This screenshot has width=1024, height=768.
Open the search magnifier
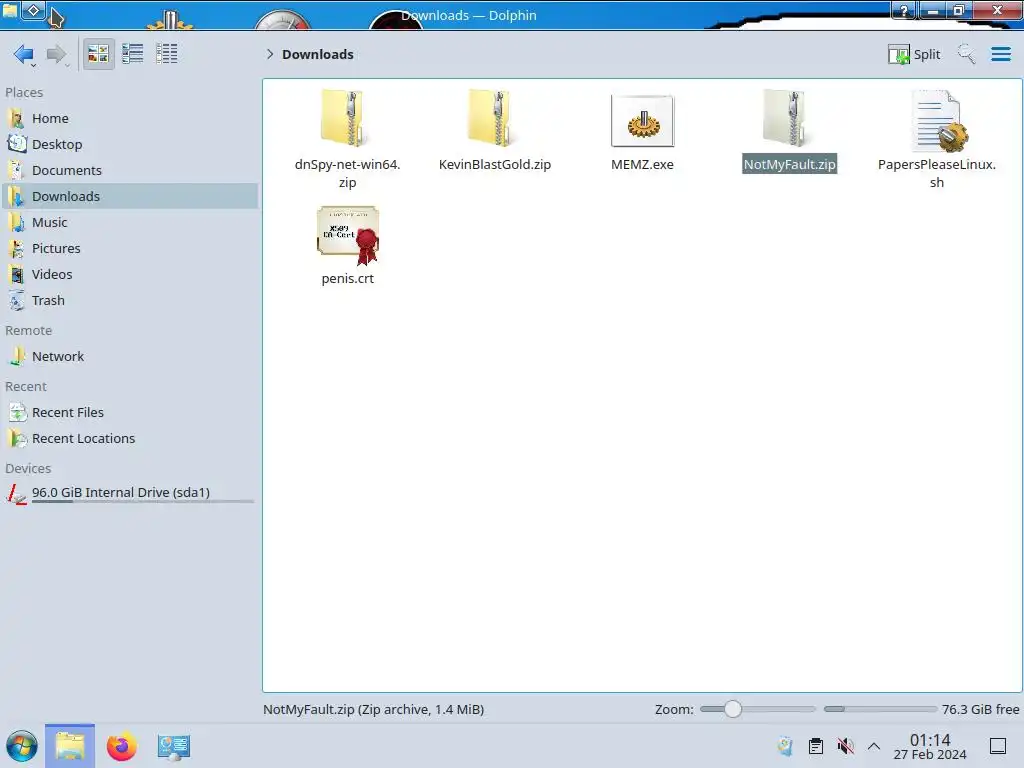(967, 54)
